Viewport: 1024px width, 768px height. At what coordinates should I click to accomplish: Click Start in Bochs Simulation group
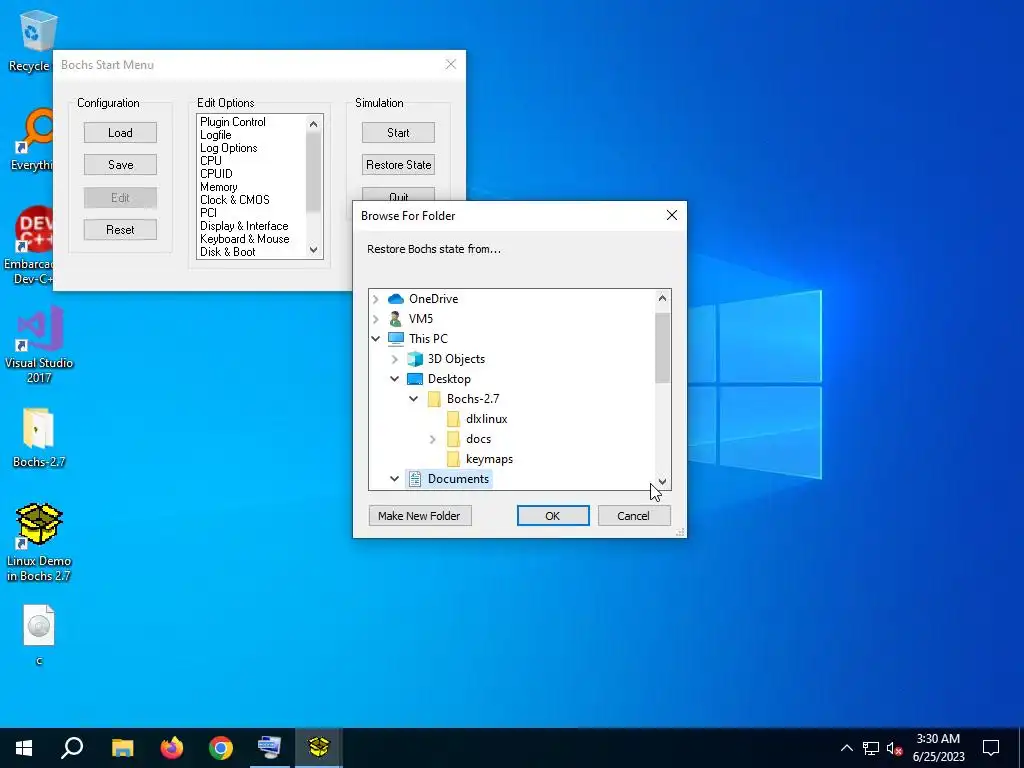[398, 133]
